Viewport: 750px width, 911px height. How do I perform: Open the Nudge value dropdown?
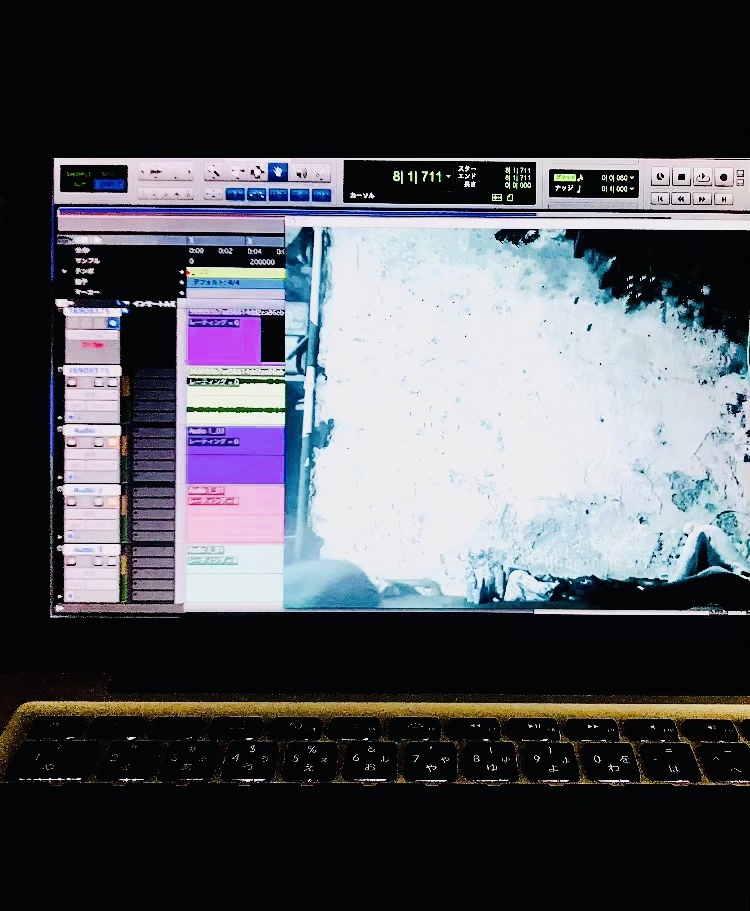pyautogui.click(x=633, y=189)
